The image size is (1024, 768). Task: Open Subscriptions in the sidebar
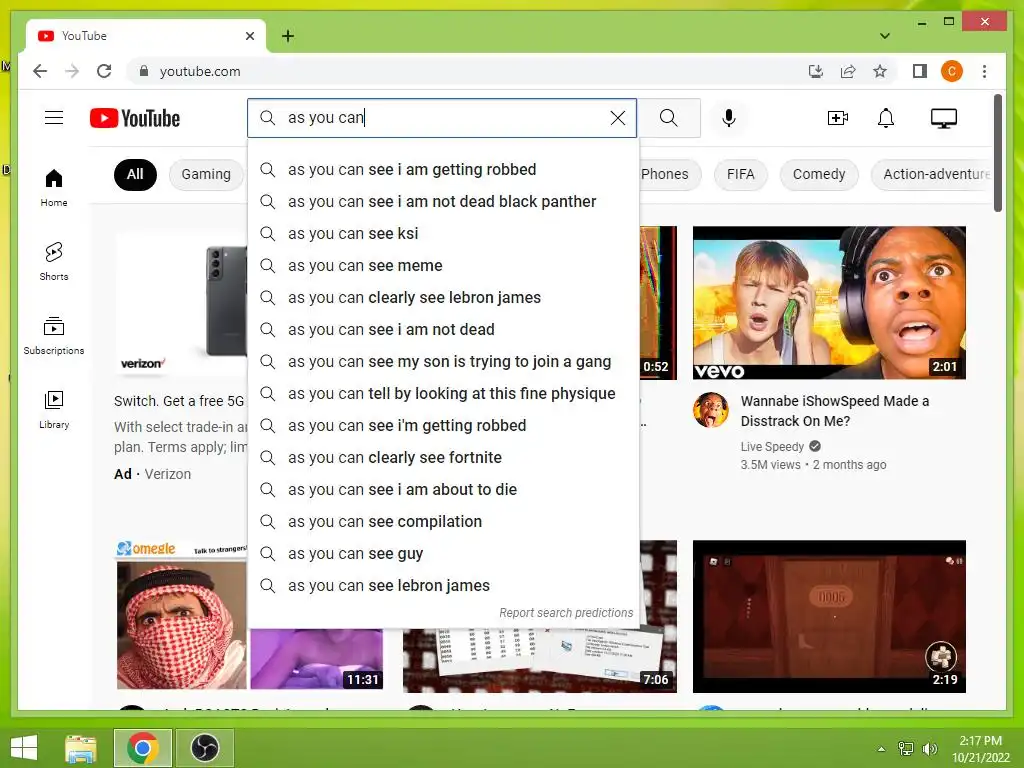(54, 336)
